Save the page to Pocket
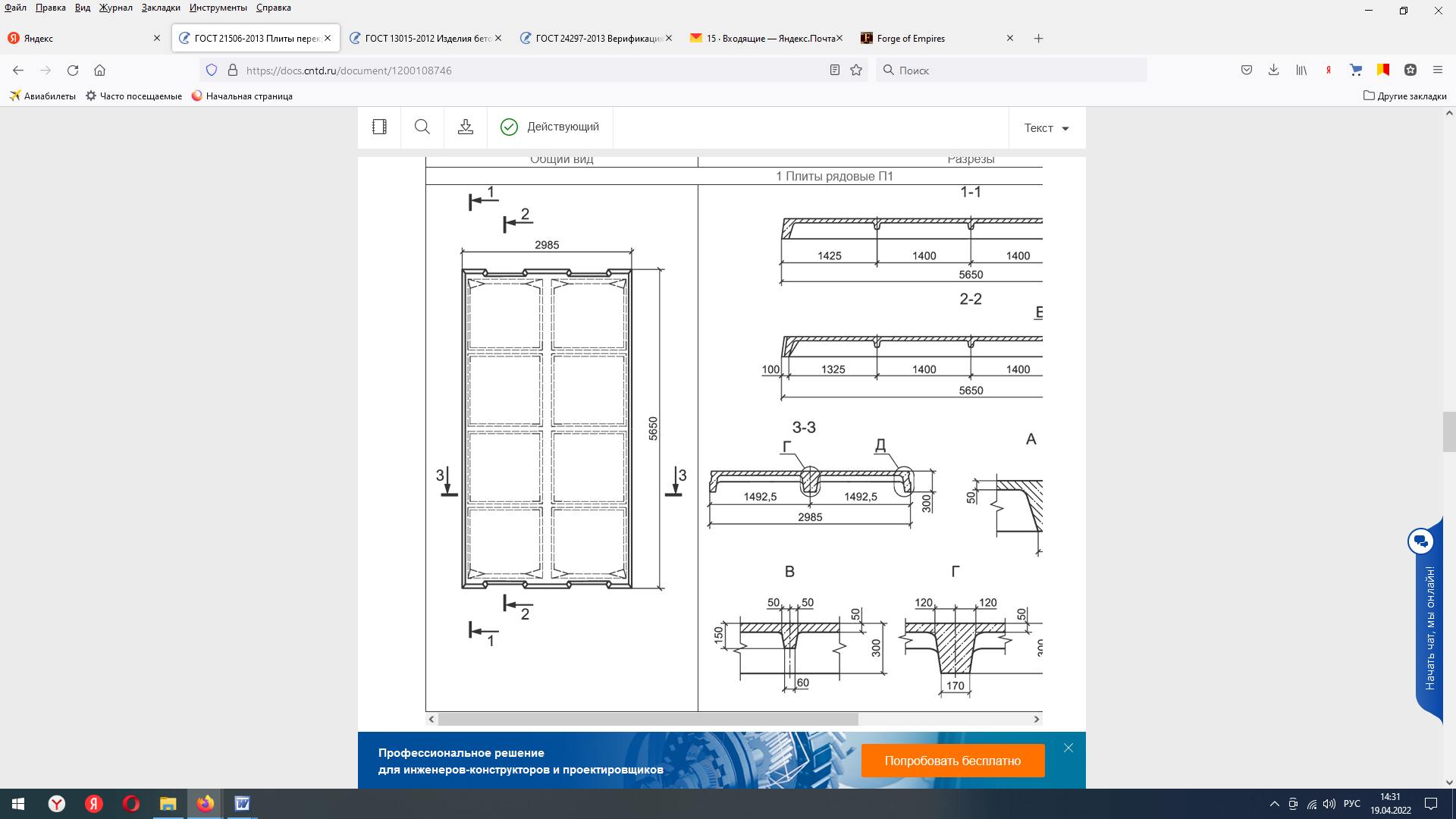 point(1247,71)
